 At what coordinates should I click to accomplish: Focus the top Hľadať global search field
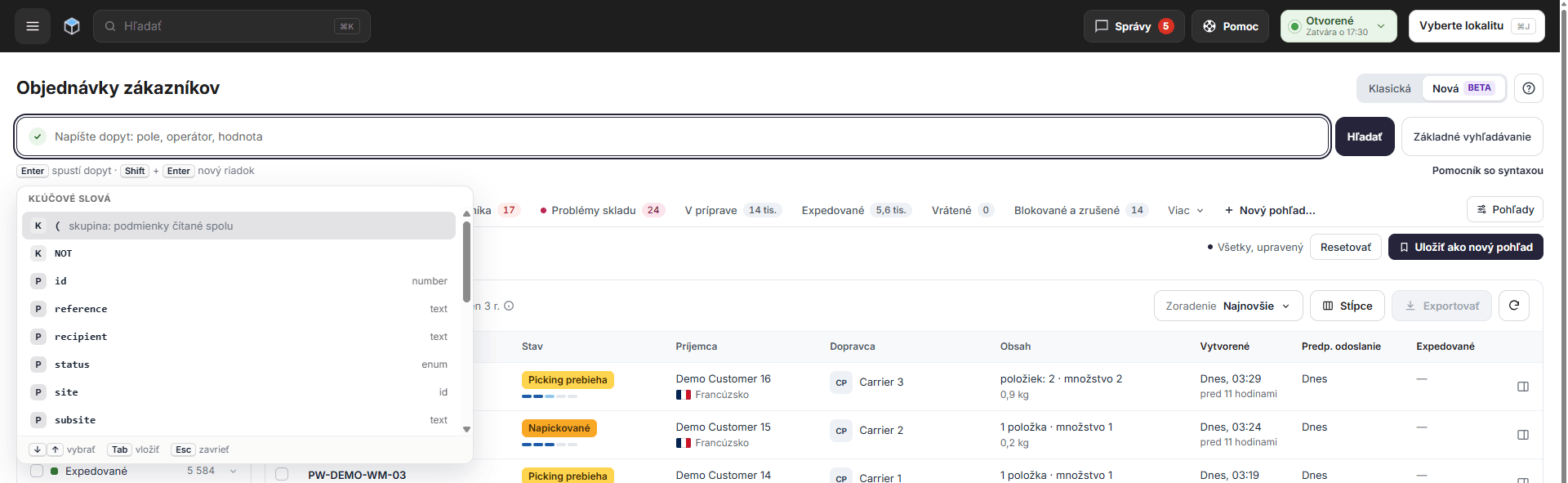(232, 26)
